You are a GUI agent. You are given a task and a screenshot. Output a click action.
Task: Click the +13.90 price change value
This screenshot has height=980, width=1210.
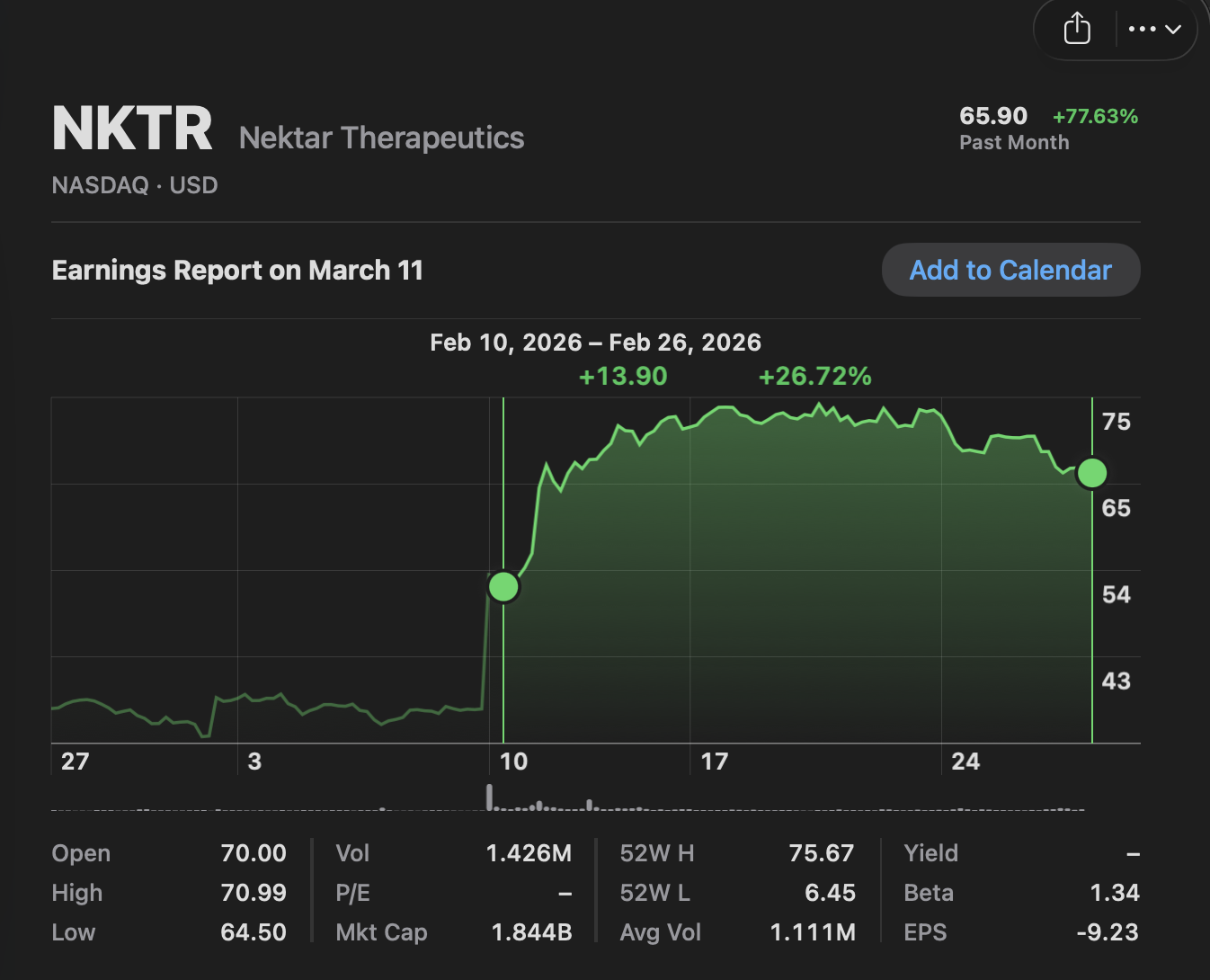pos(623,376)
